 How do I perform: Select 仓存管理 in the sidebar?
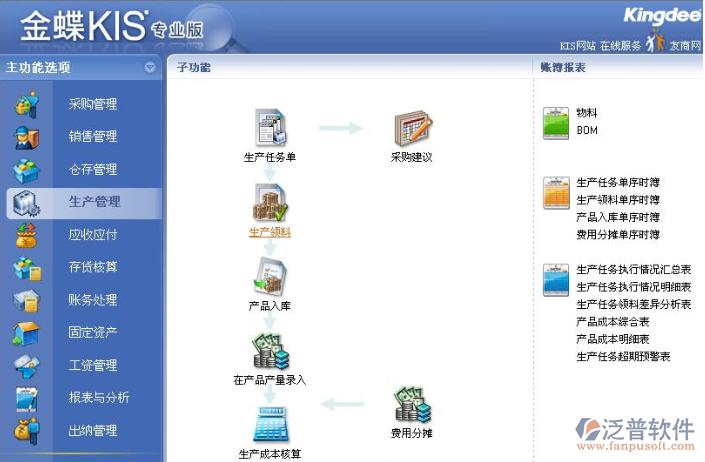[x=93, y=170]
